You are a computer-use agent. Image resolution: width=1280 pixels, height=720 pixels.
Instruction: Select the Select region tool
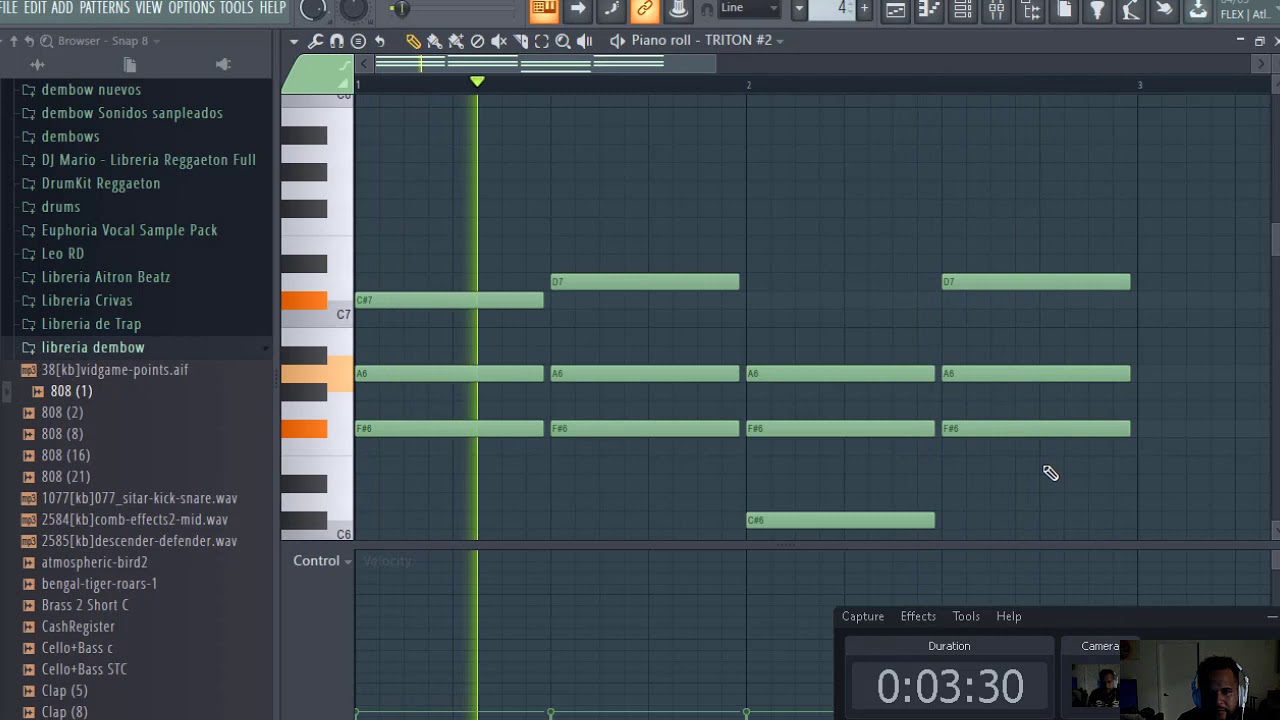541,41
